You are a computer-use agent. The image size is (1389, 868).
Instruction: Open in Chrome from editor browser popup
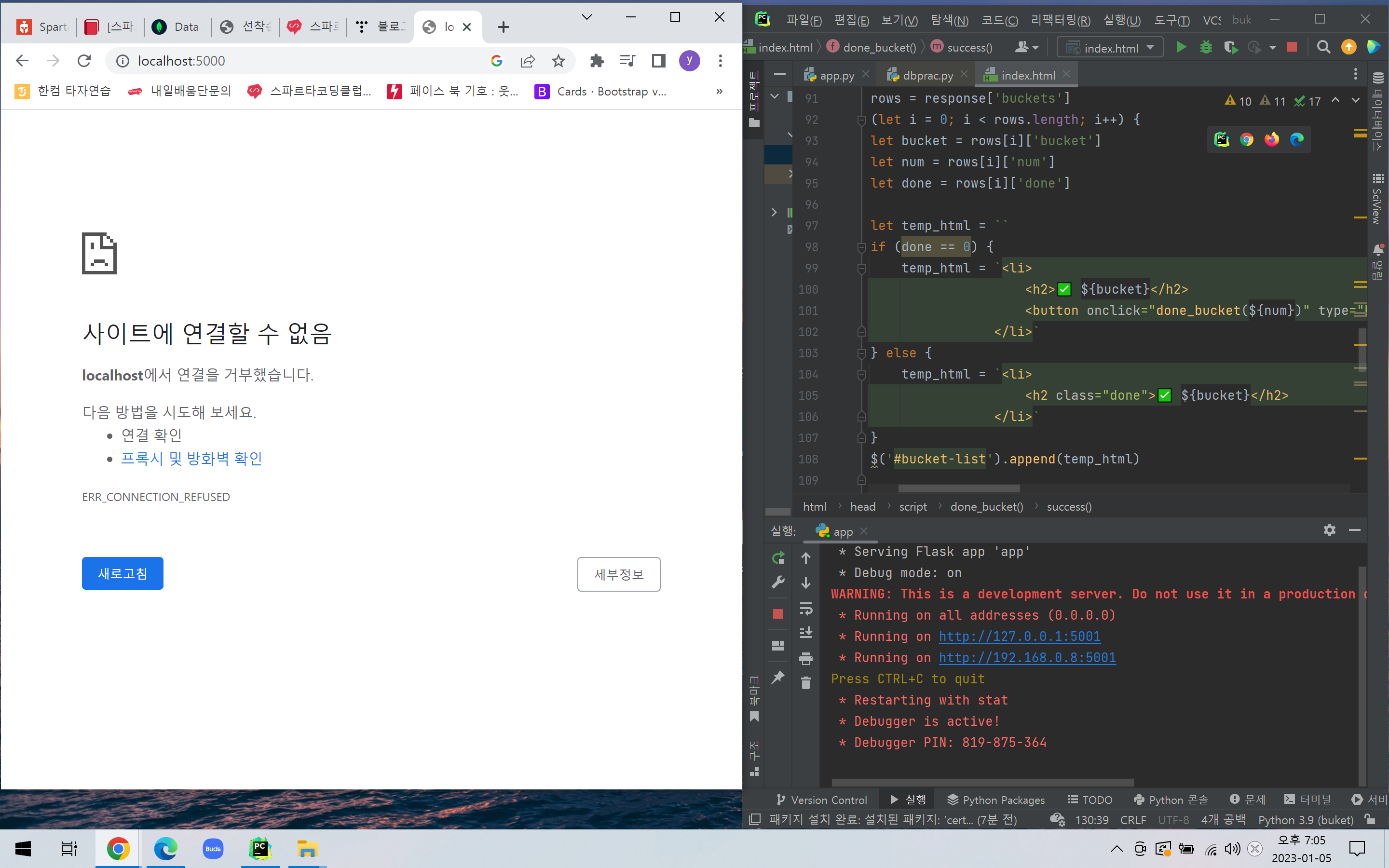(1247, 139)
